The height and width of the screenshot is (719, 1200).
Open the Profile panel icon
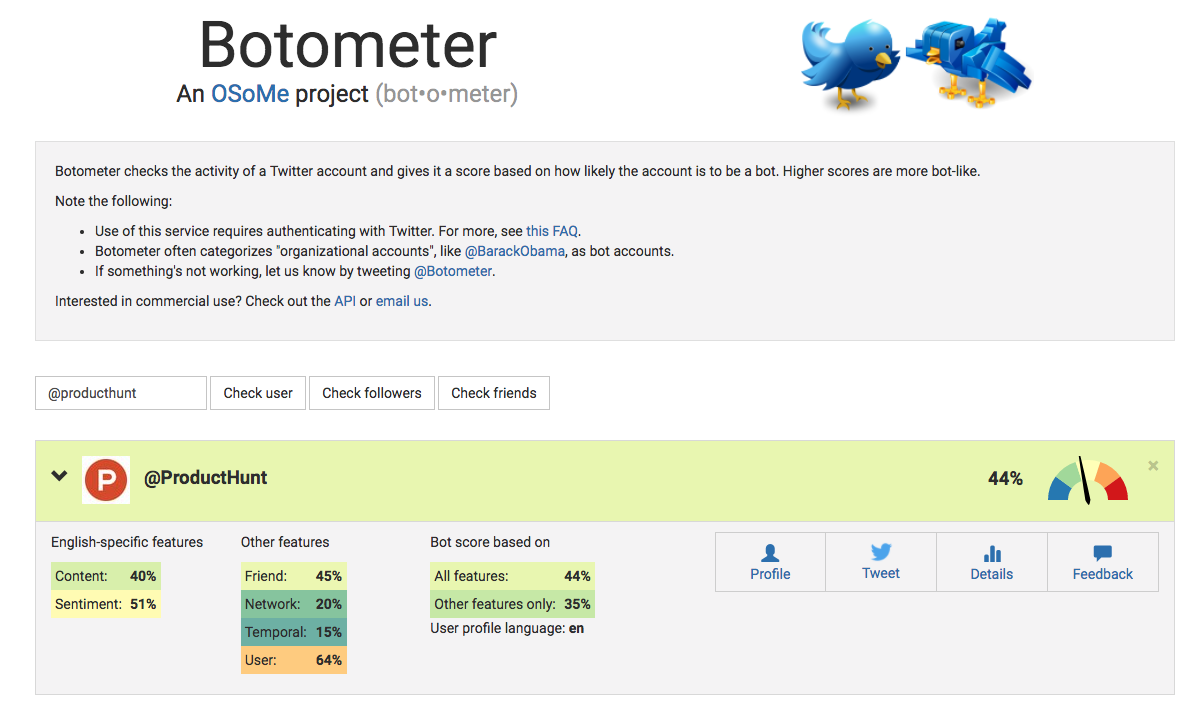pyautogui.click(x=770, y=560)
